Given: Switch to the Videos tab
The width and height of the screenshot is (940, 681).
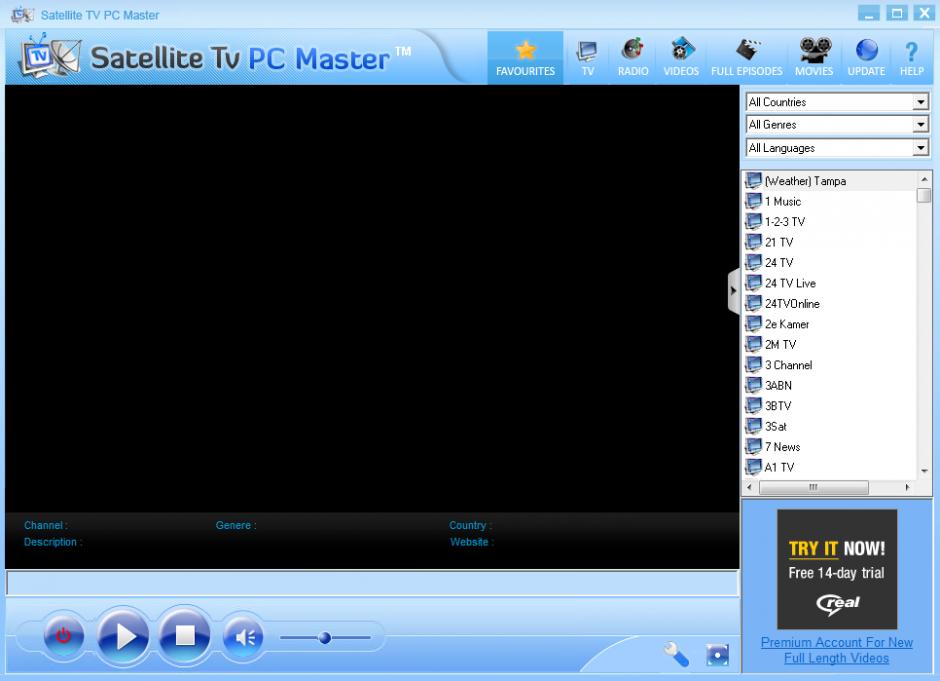Looking at the screenshot, I should click(x=681, y=58).
